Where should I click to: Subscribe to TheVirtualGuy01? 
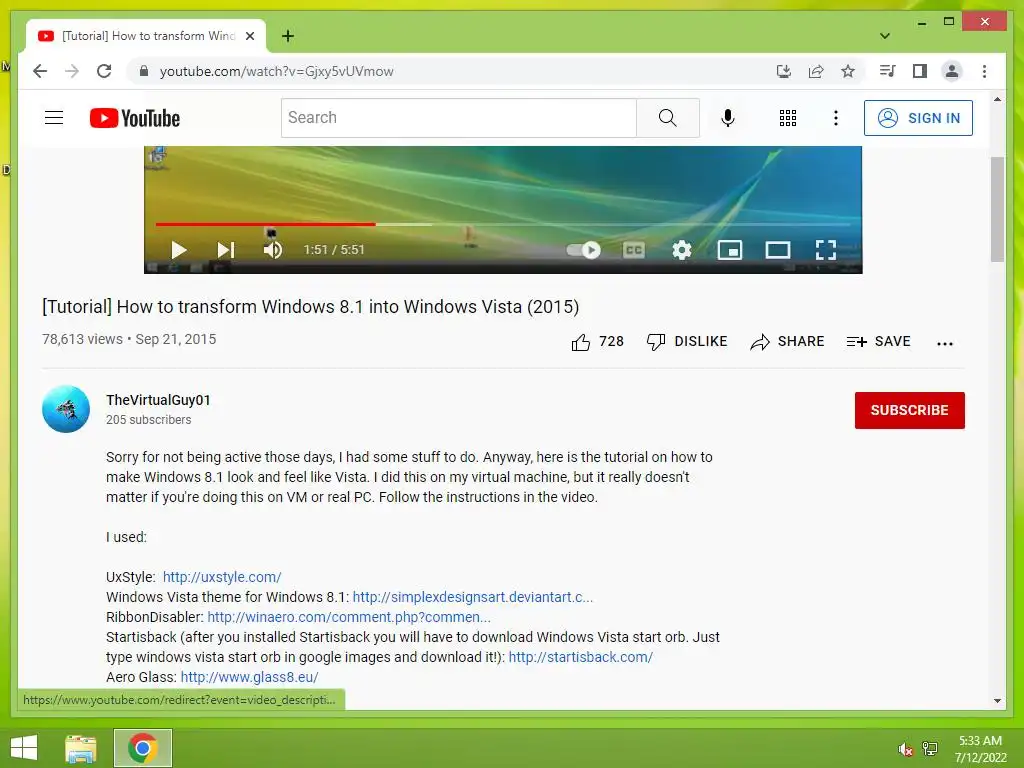[909, 410]
